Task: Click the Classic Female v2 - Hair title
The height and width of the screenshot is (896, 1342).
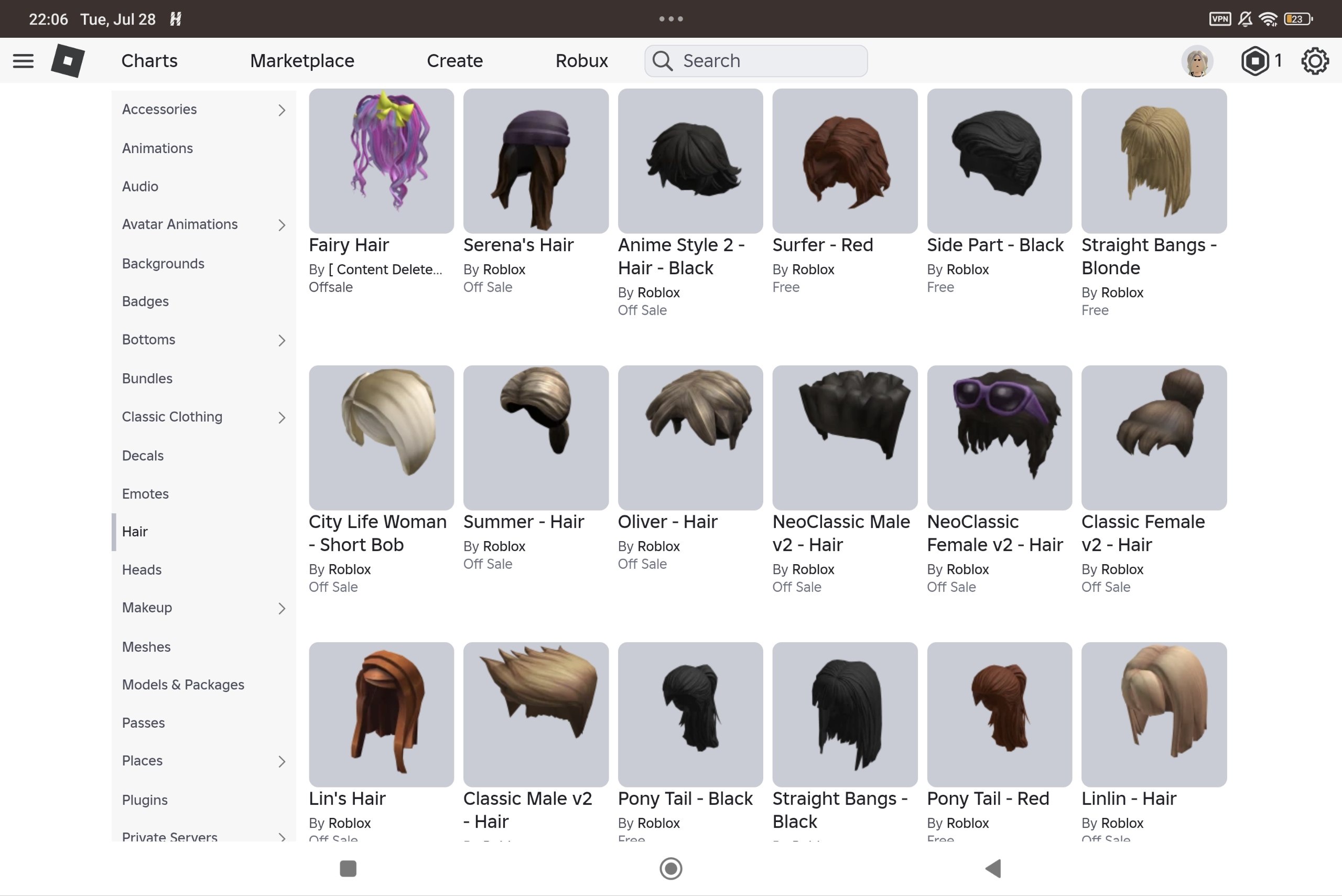Action: tap(1143, 533)
